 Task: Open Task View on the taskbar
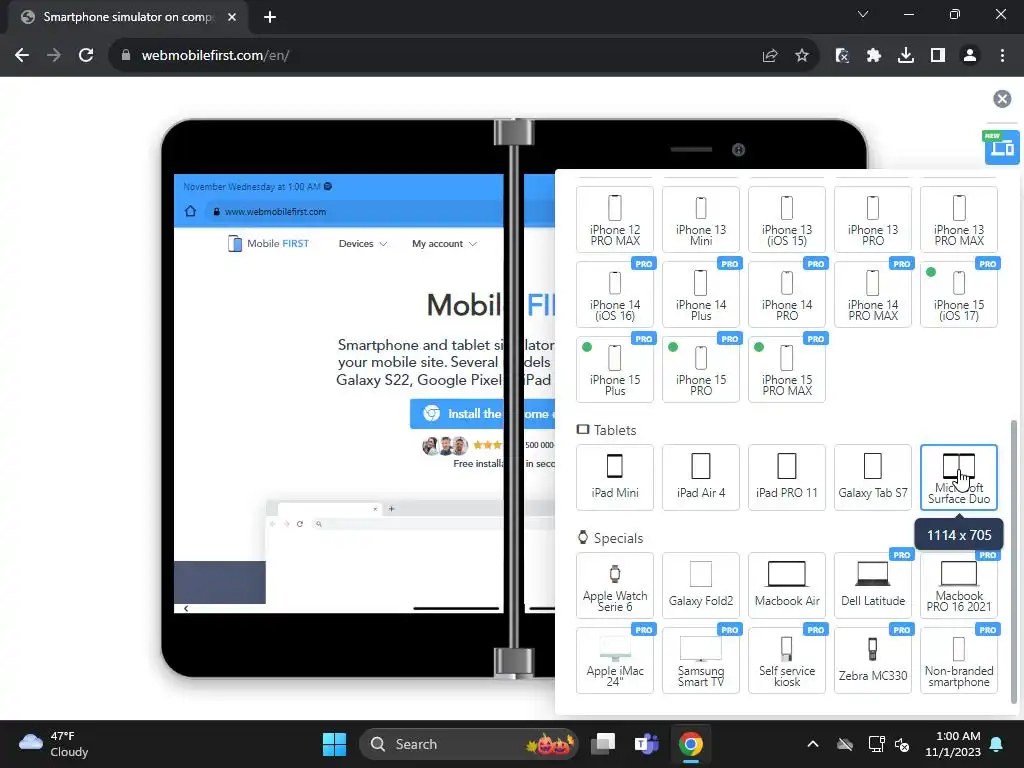click(x=603, y=744)
